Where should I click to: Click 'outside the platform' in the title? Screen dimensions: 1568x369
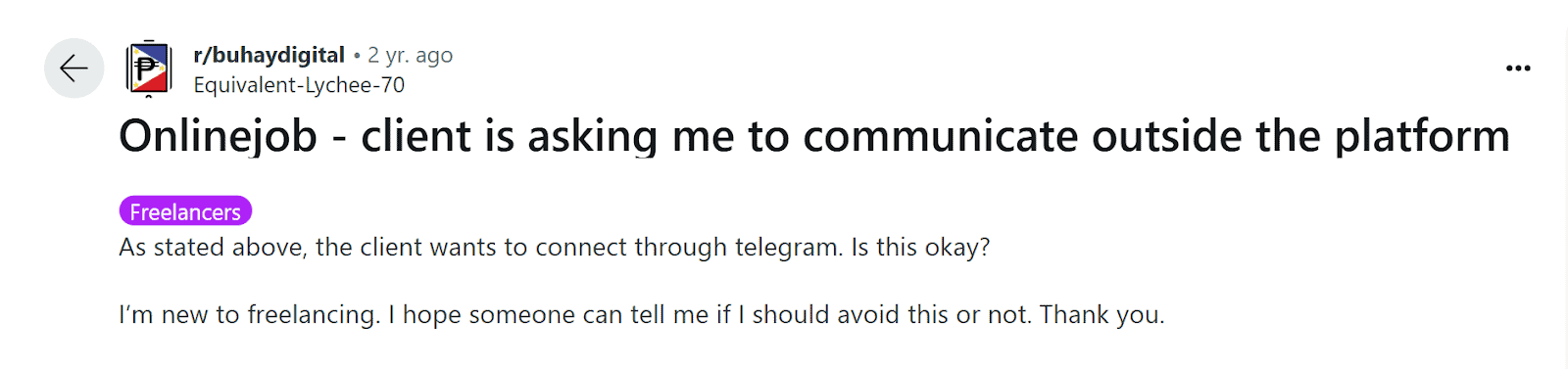click(1301, 136)
